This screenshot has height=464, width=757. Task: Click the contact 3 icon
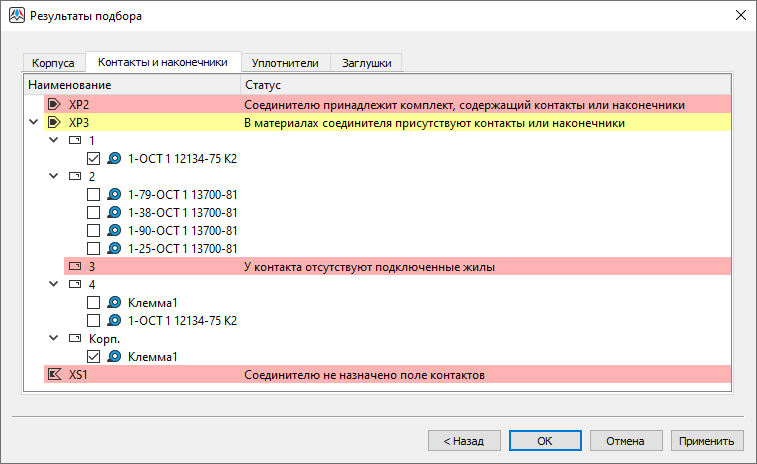pos(74,267)
